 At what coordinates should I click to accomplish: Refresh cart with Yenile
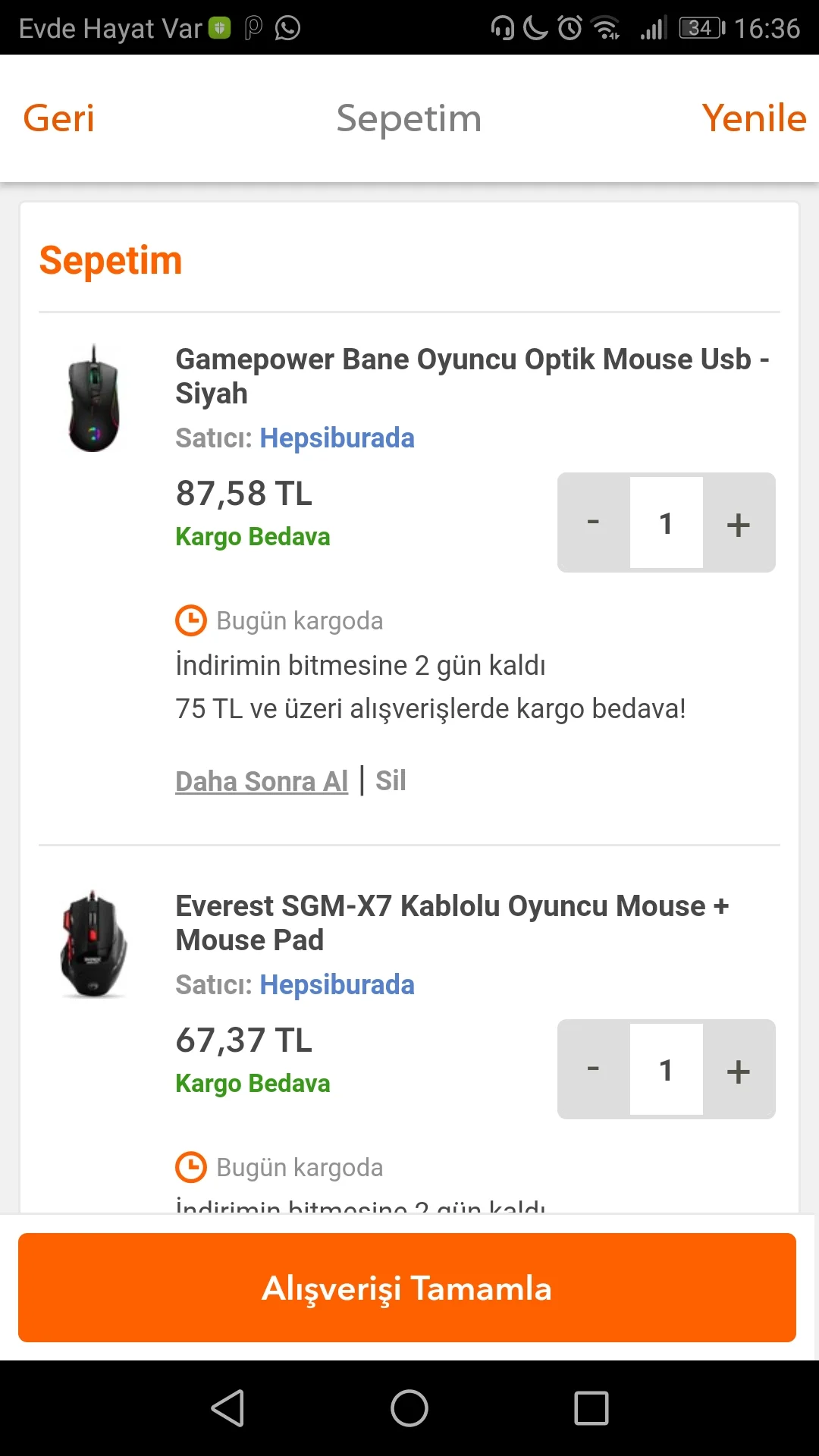[754, 118]
